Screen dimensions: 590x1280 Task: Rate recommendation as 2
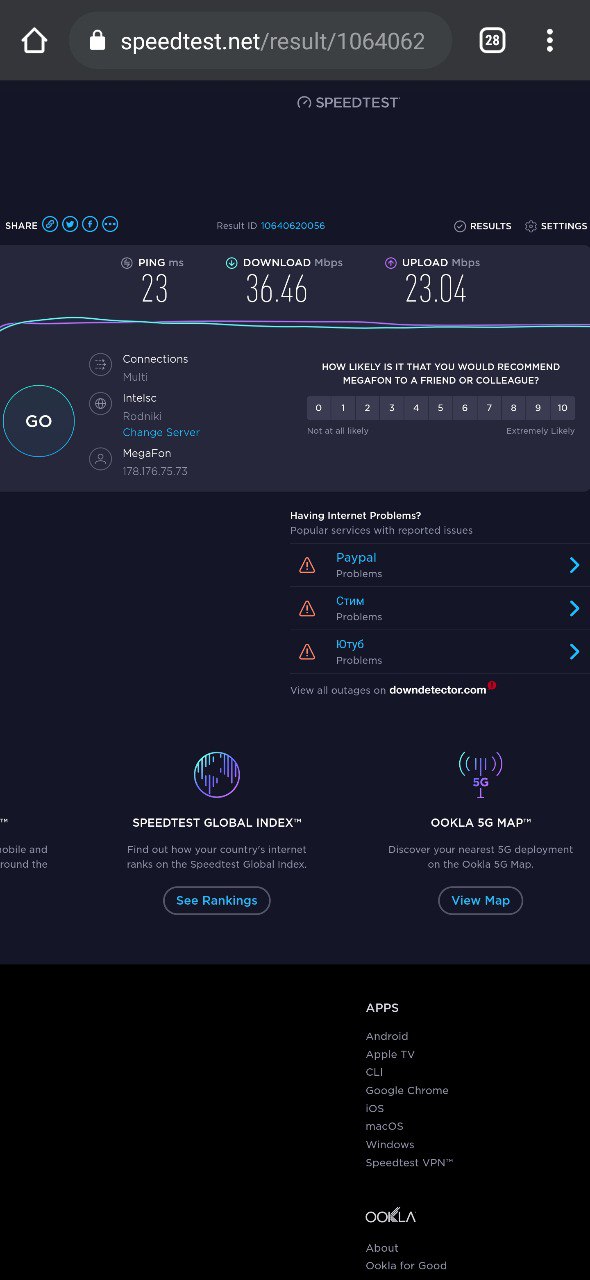[x=367, y=408]
